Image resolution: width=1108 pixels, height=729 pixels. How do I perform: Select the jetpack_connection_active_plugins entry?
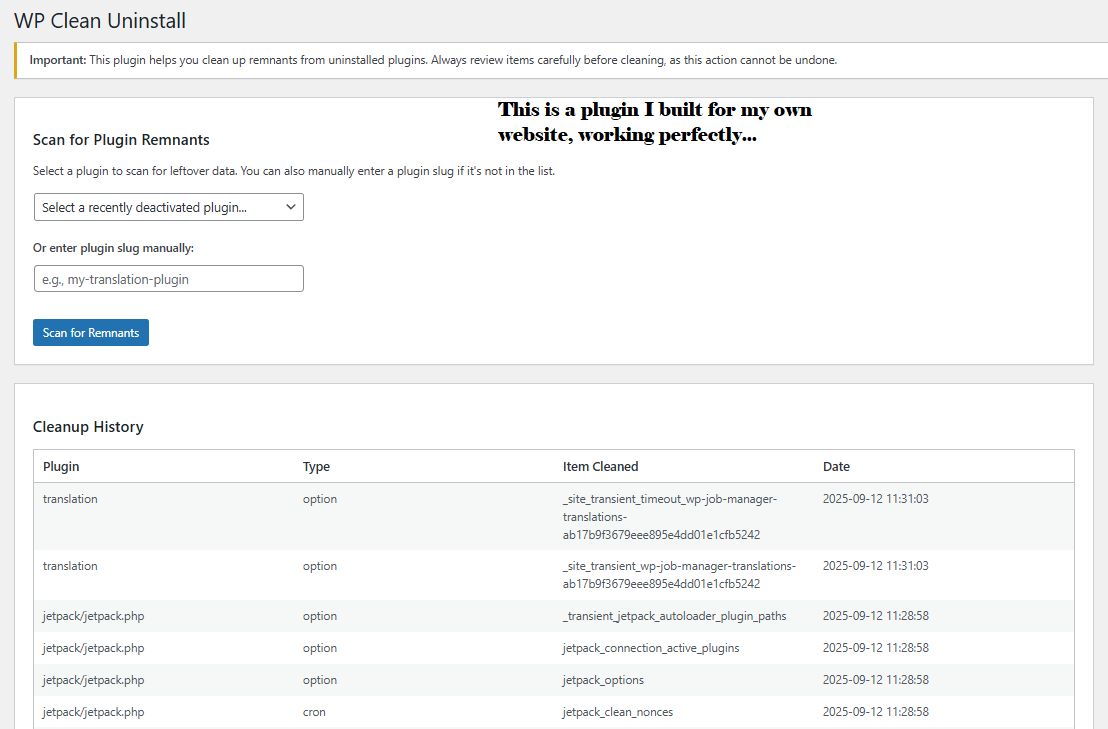pyautogui.click(x=651, y=648)
